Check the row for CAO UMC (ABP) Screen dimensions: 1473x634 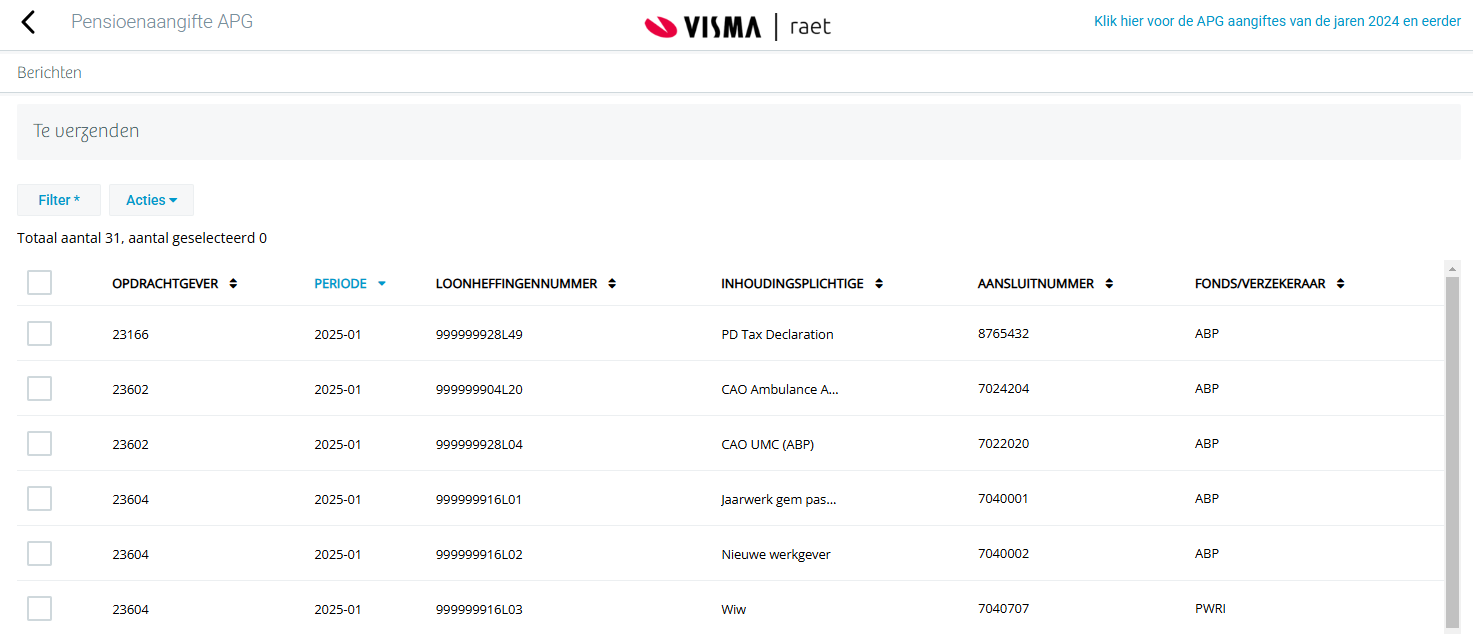(x=39, y=443)
